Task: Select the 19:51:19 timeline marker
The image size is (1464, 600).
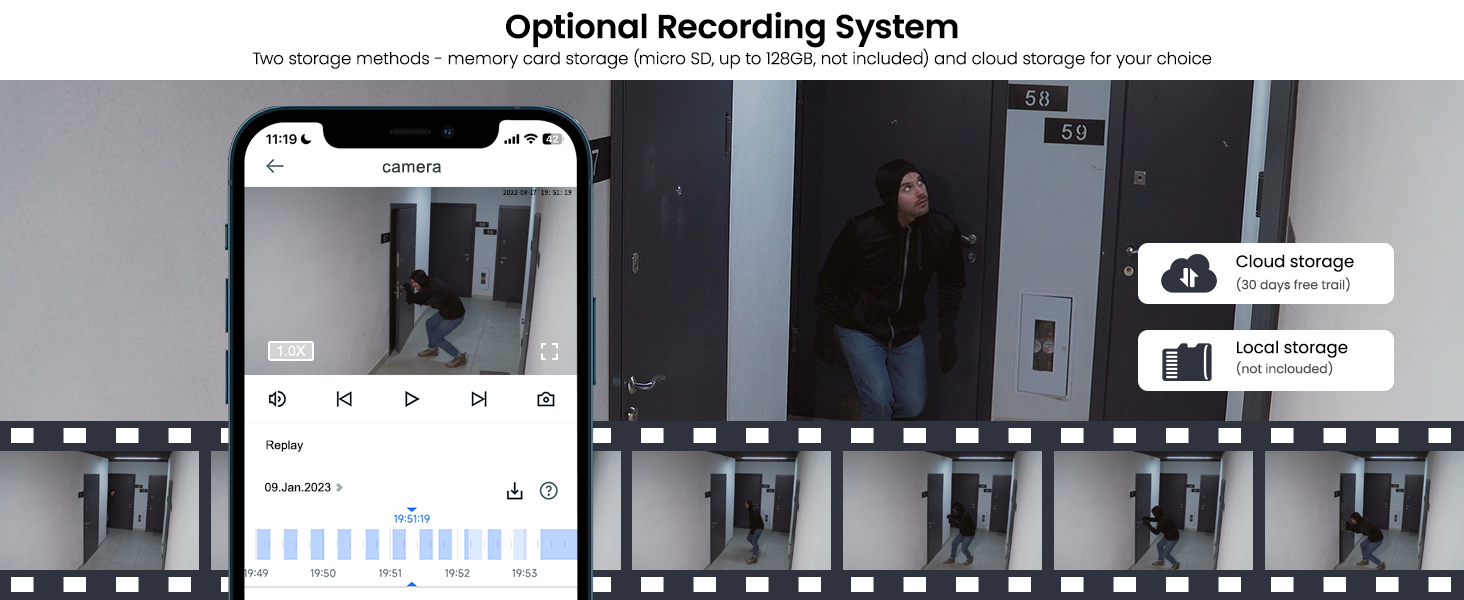Action: pyautogui.click(x=412, y=518)
